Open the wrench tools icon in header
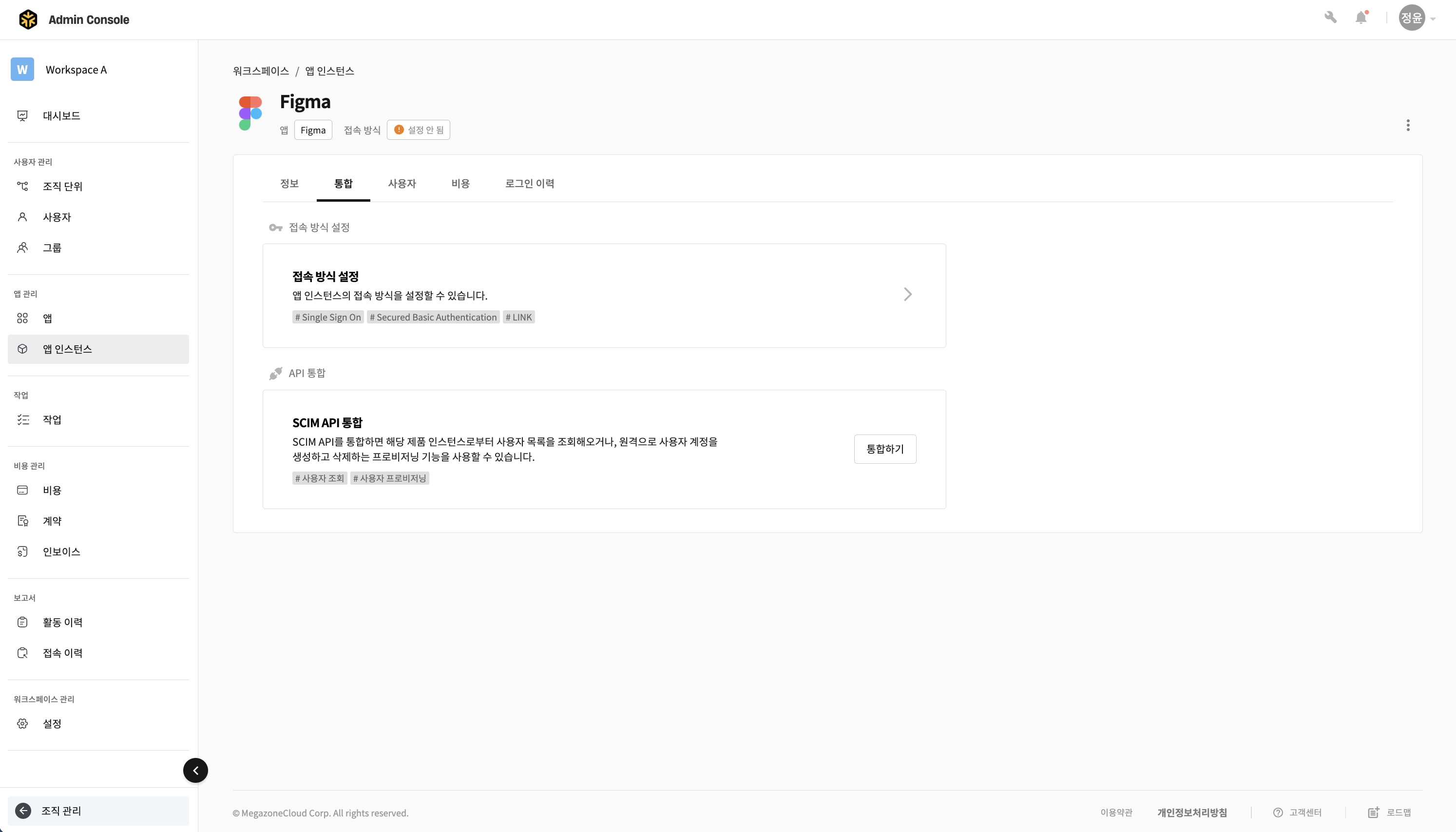Viewport: 1456px width, 832px height. (x=1330, y=18)
